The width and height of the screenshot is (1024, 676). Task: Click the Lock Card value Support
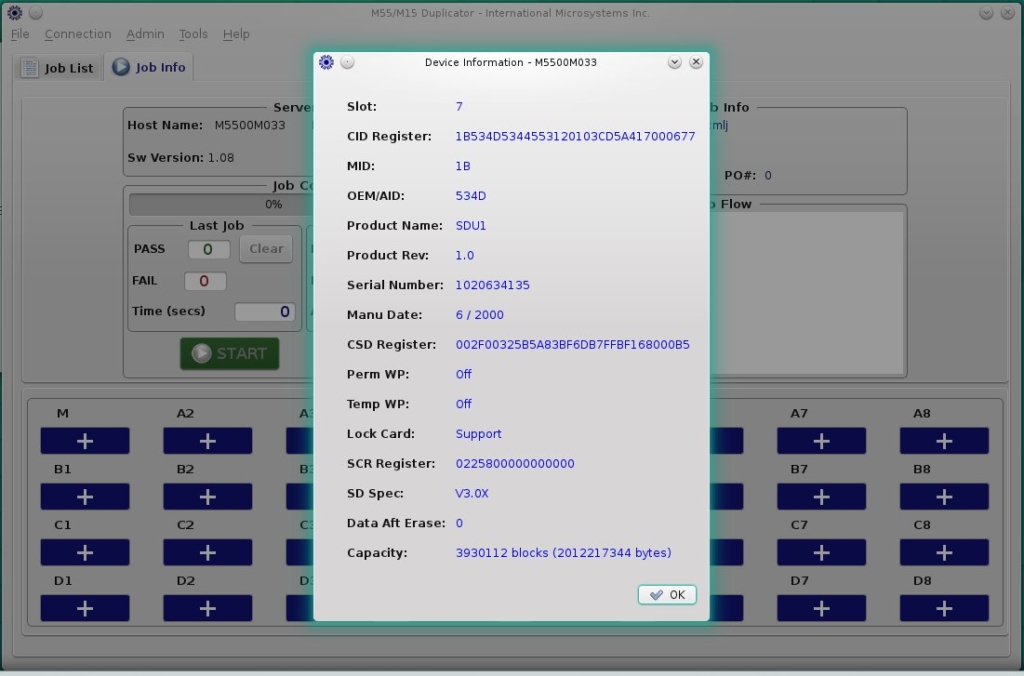pos(478,434)
